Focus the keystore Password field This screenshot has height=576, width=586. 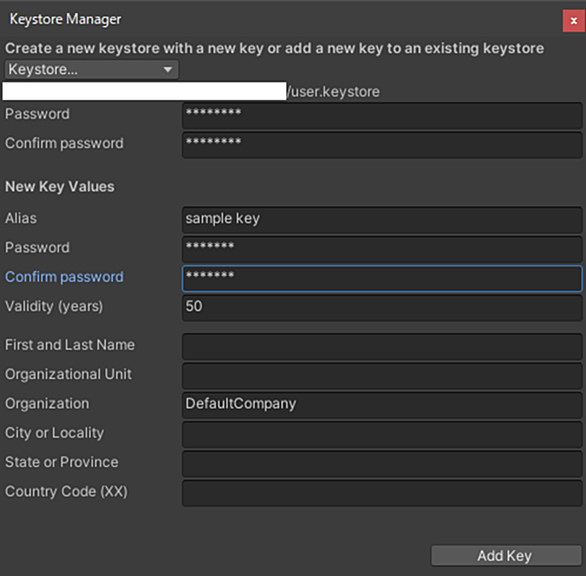click(382, 116)
